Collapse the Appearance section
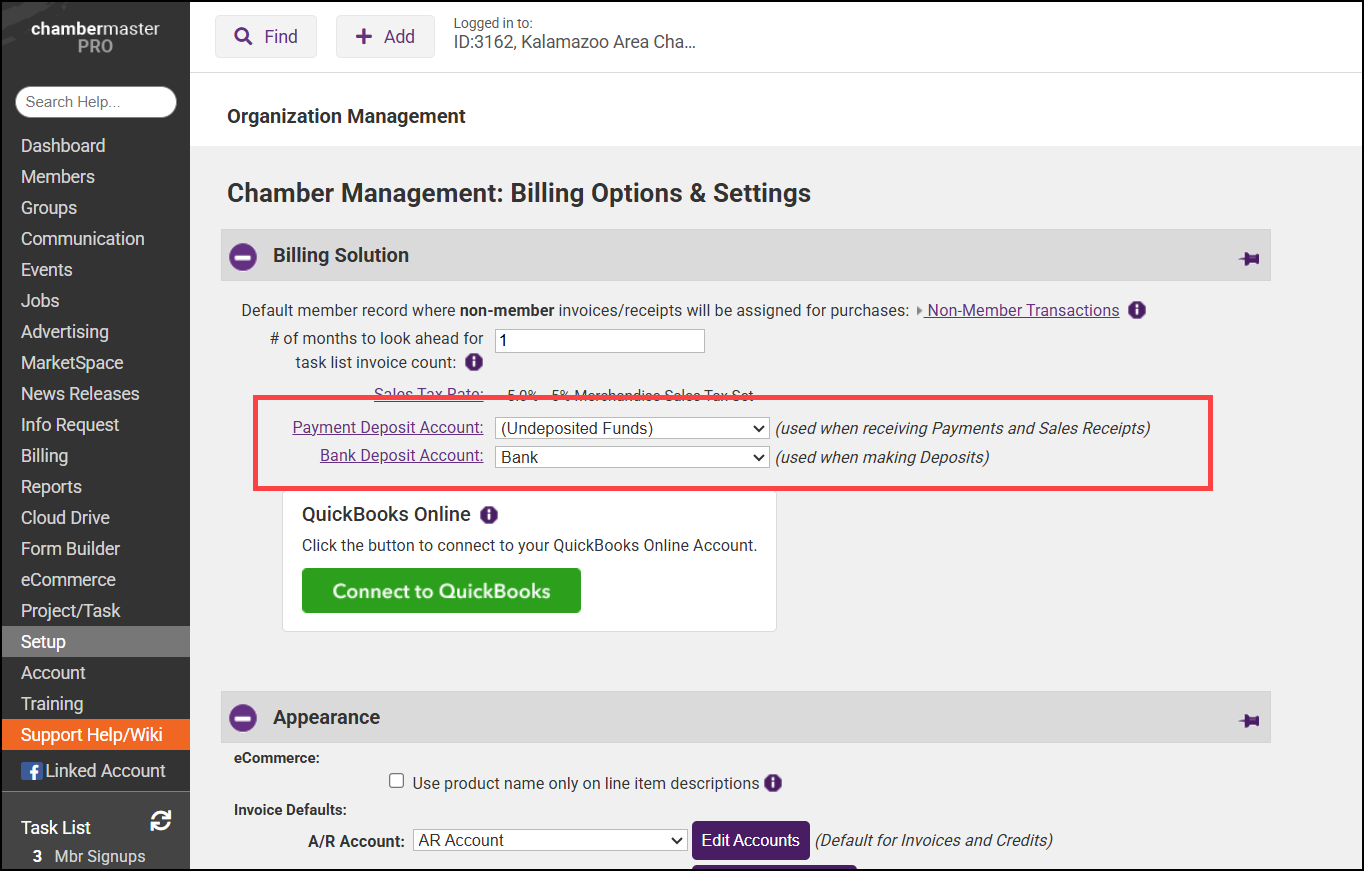1364x871 pixels. click(243, 718)
